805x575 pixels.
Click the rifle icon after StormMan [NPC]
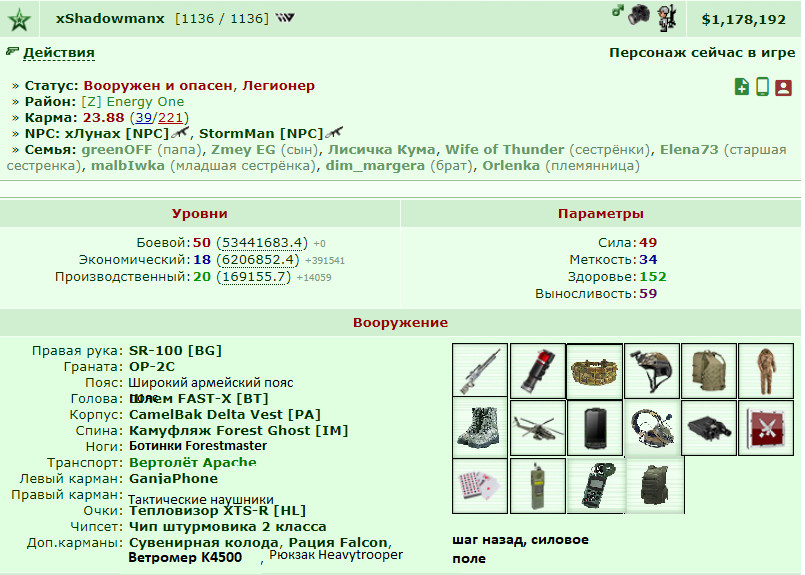coord(334,132)
